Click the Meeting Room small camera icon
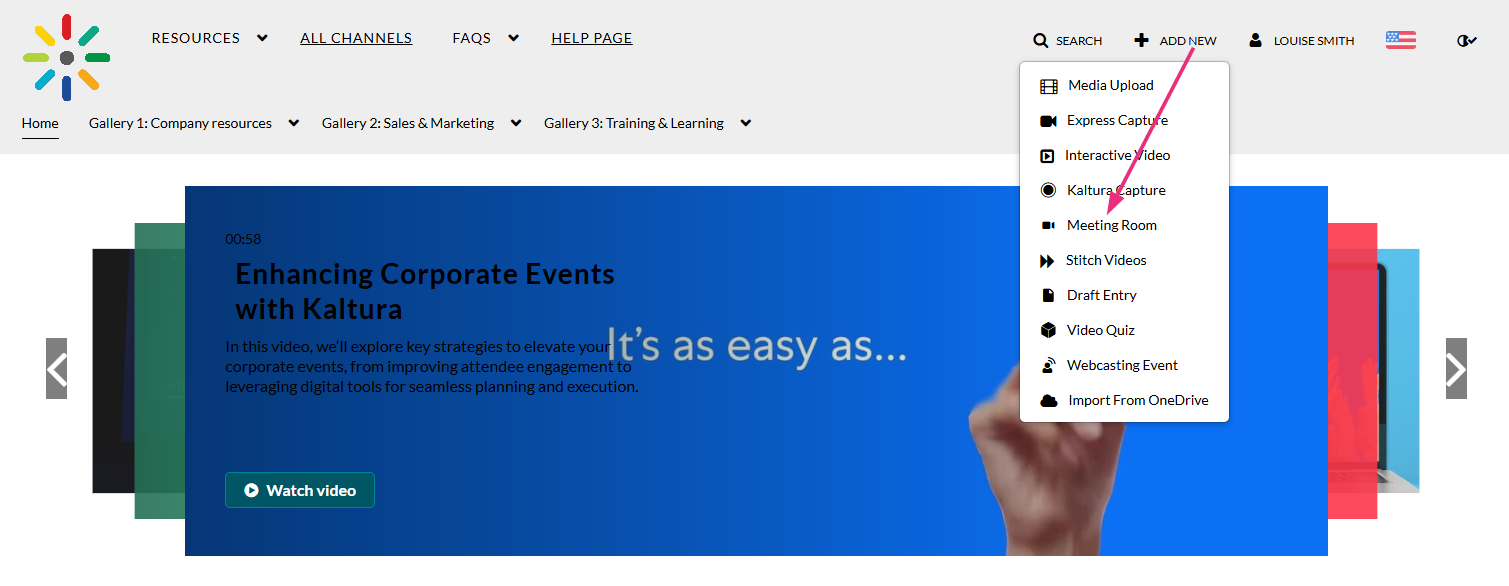 point(1048,225)
